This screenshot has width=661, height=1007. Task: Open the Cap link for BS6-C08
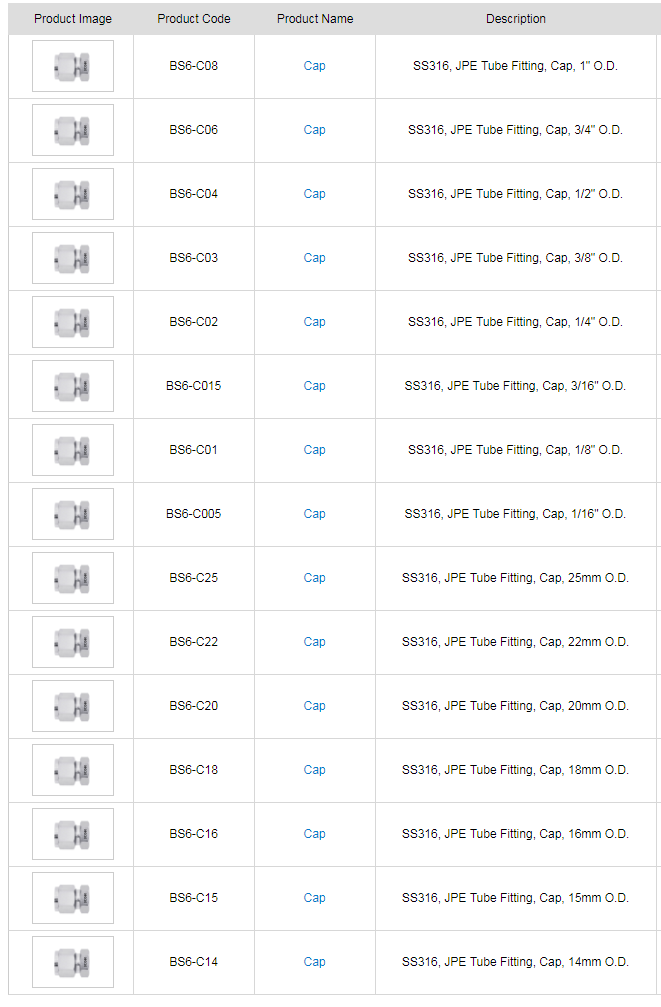coord(314,66)
